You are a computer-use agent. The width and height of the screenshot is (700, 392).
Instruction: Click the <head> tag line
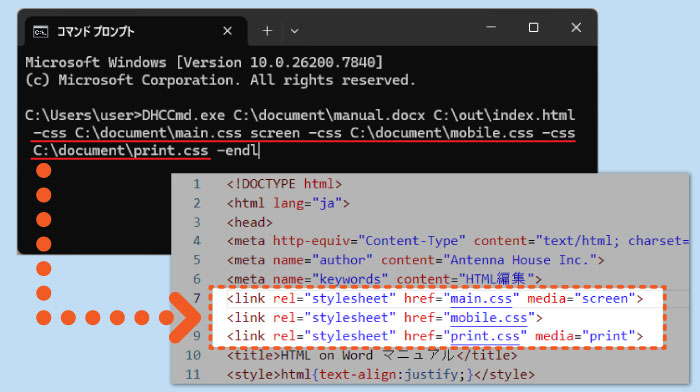click(250, 222)
